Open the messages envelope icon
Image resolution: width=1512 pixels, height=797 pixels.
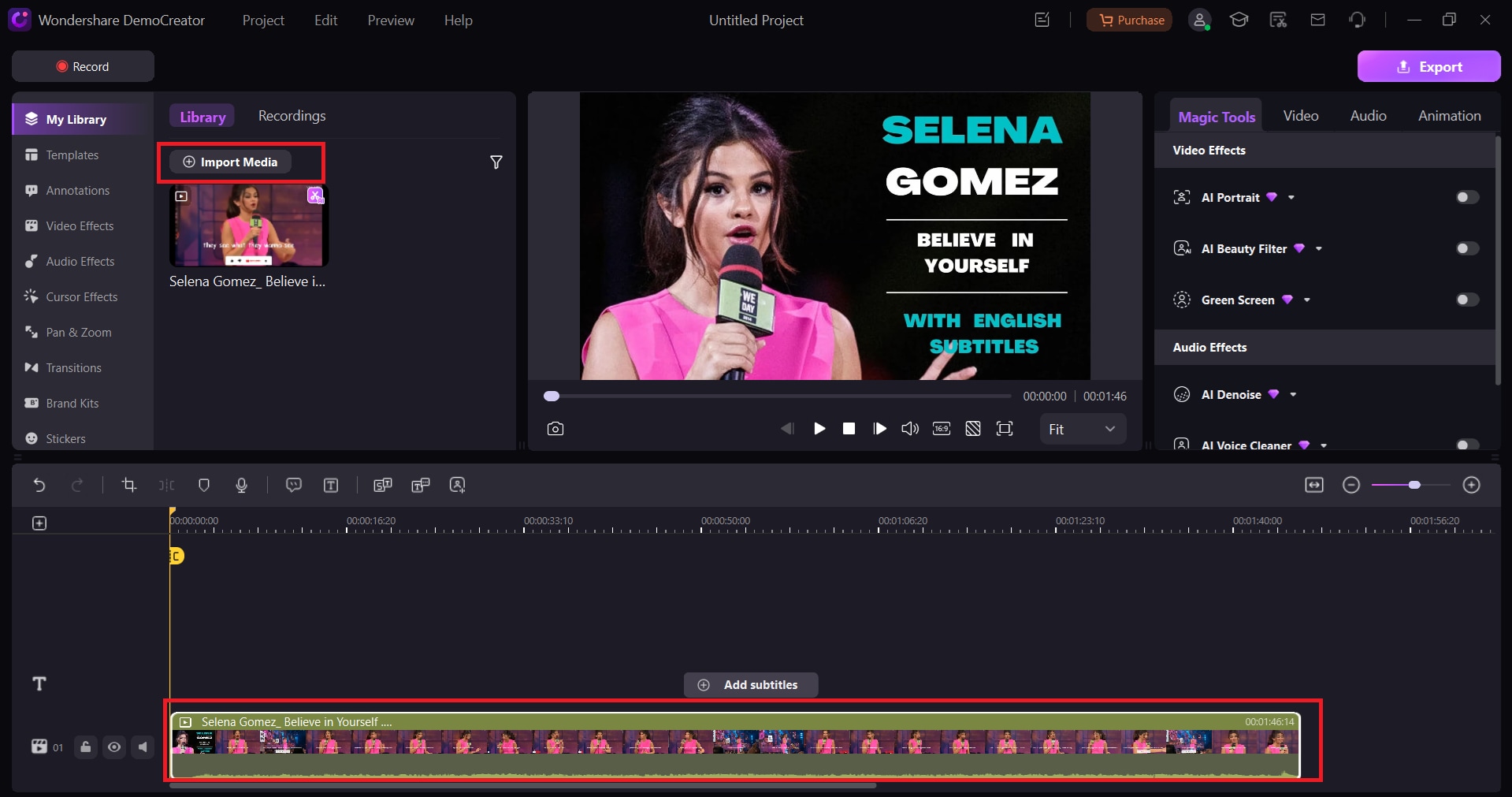coord(1317,20)
